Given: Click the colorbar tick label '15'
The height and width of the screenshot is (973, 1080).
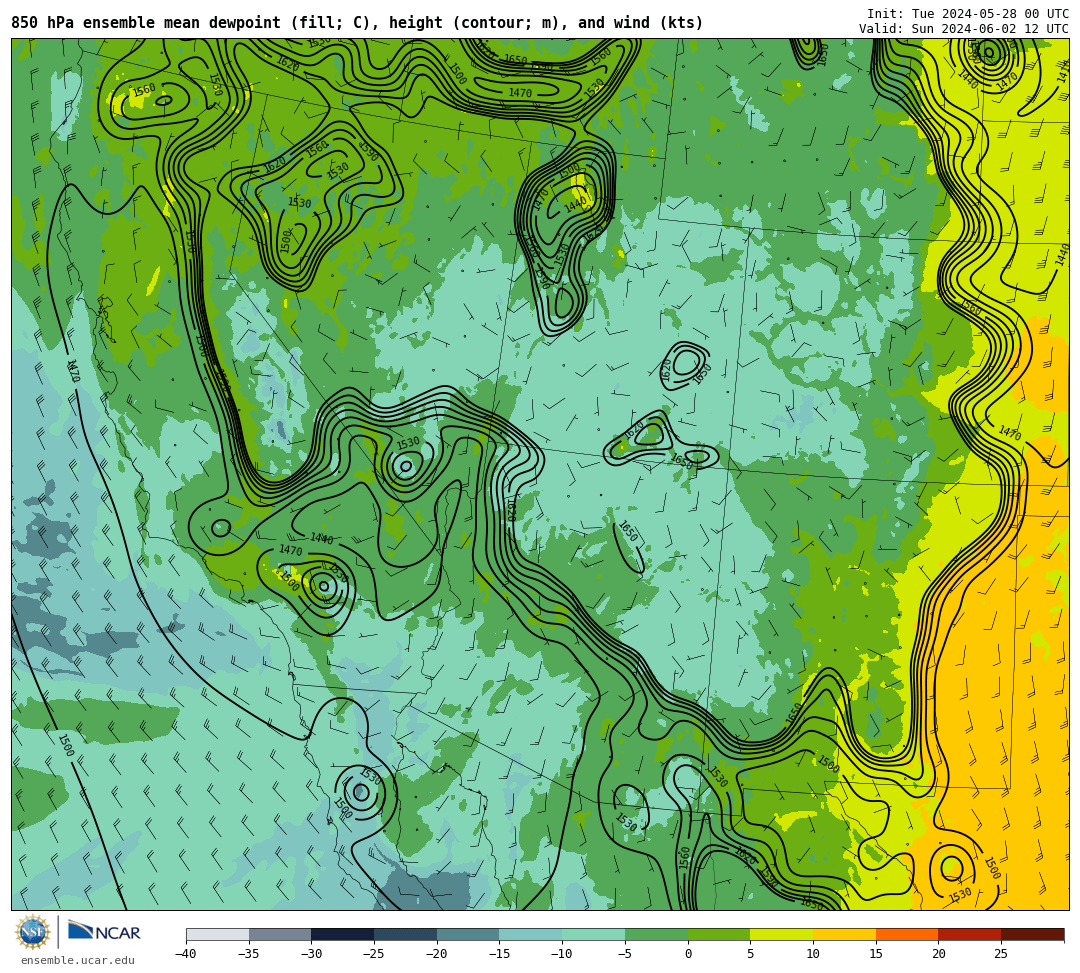Looking at the screenshot, I should point(875,954).
